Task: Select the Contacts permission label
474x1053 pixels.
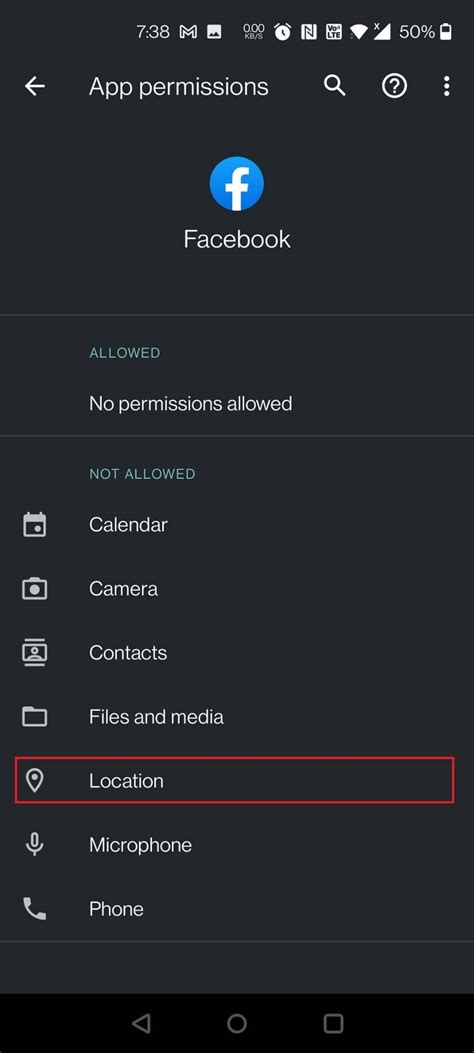Action: point(128,653)
